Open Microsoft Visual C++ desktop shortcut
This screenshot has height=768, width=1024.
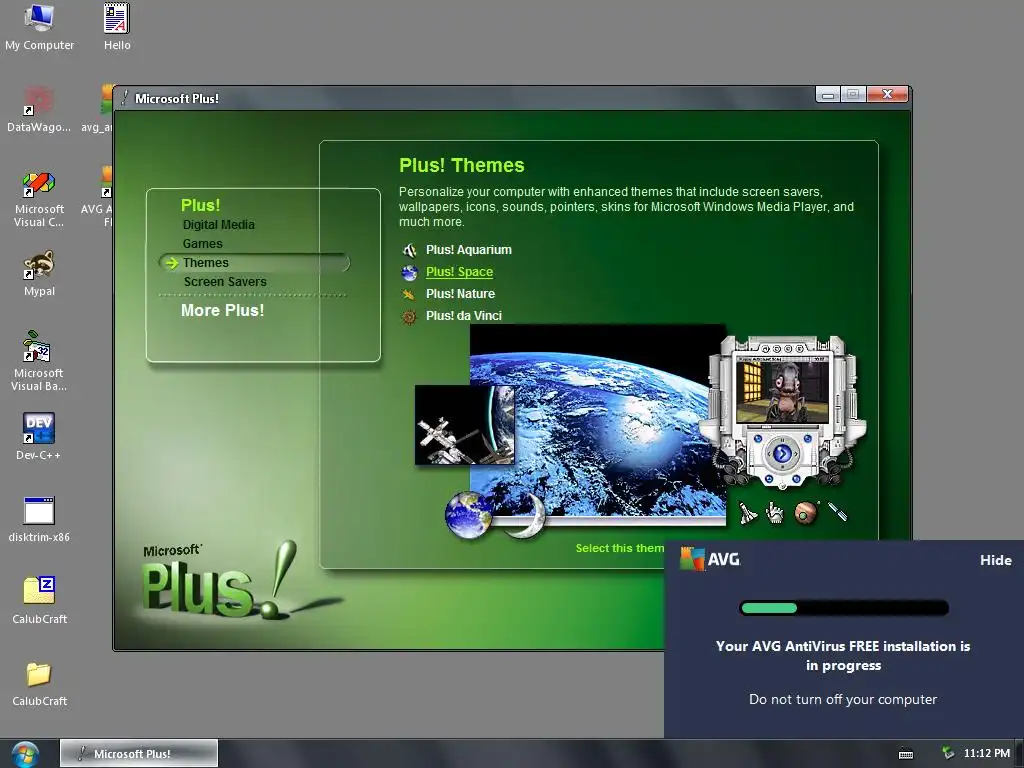pyautogui.click(x=39, y=199)
